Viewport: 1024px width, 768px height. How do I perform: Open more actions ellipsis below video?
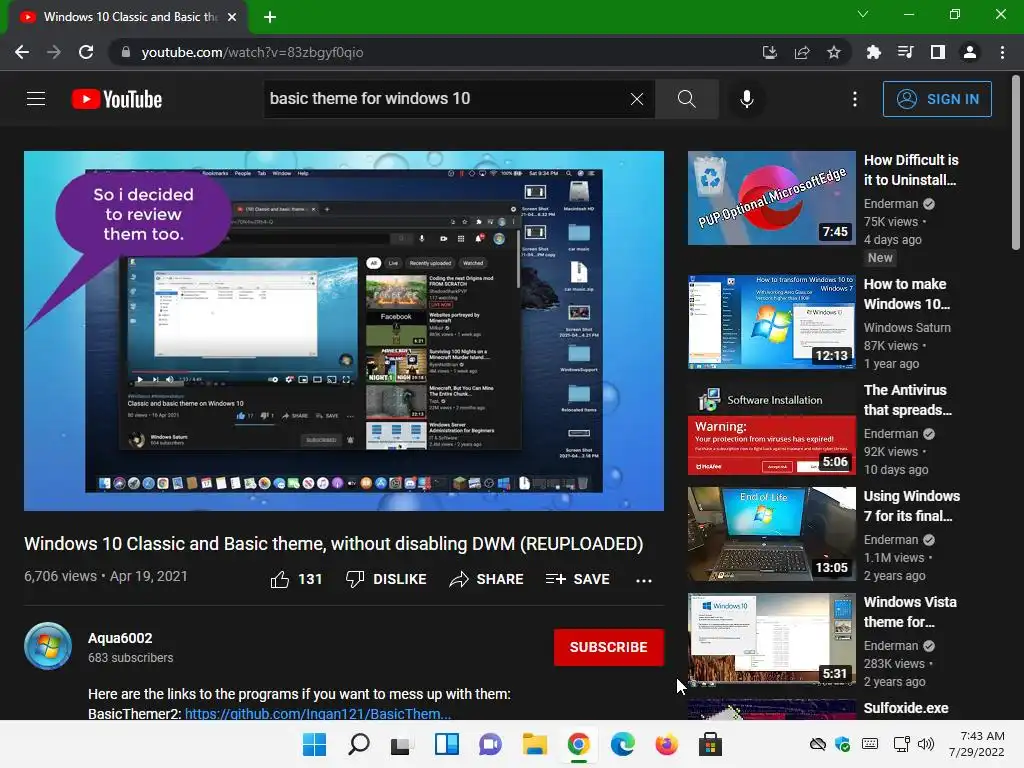(644, 580)
